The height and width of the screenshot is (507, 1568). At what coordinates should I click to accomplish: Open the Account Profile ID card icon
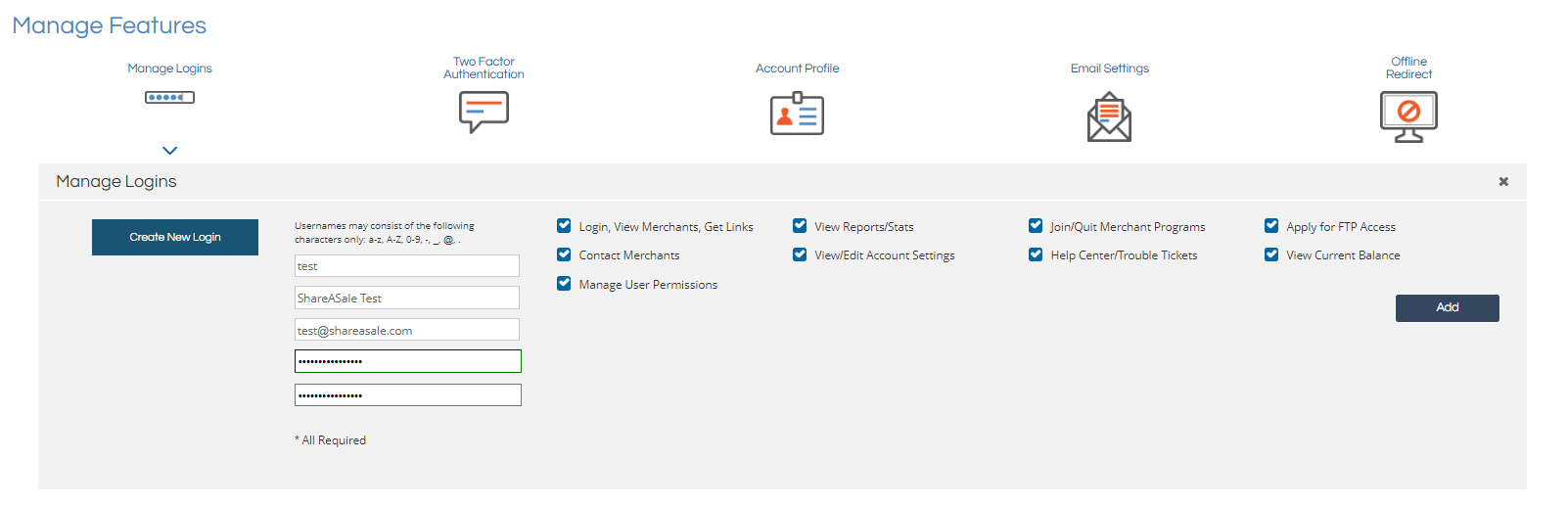[x=797, y=114]
